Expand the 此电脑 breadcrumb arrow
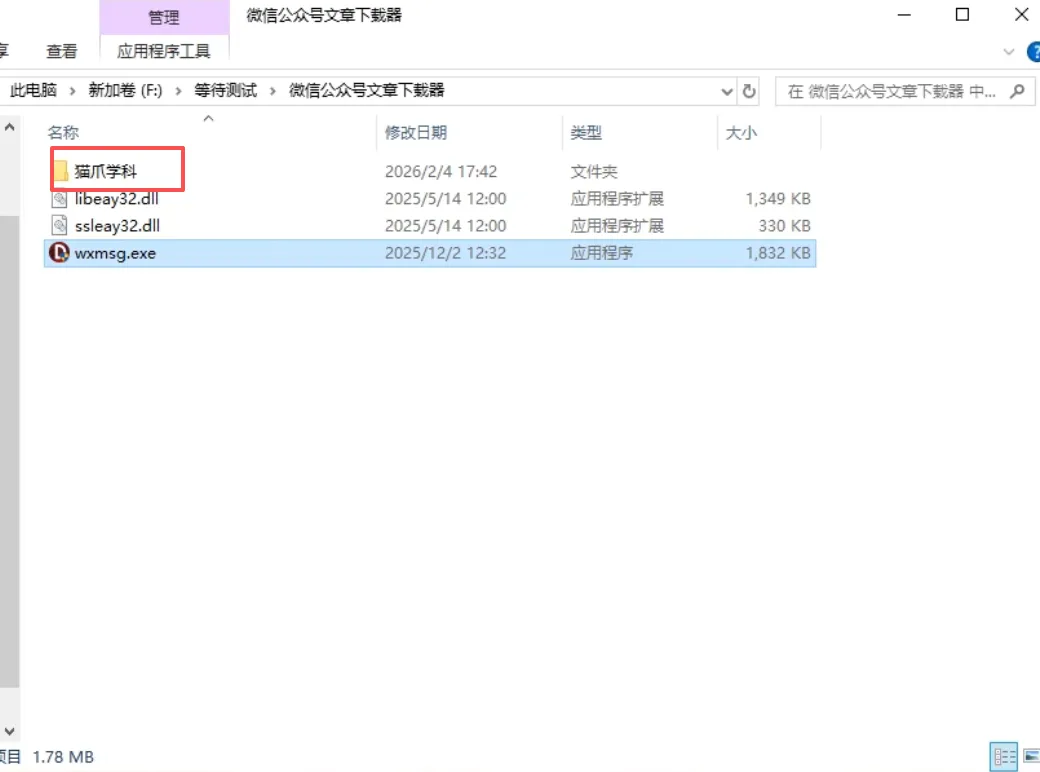Image resolution: width=1040 pixels, height=772 pixels. pos(72,91)
